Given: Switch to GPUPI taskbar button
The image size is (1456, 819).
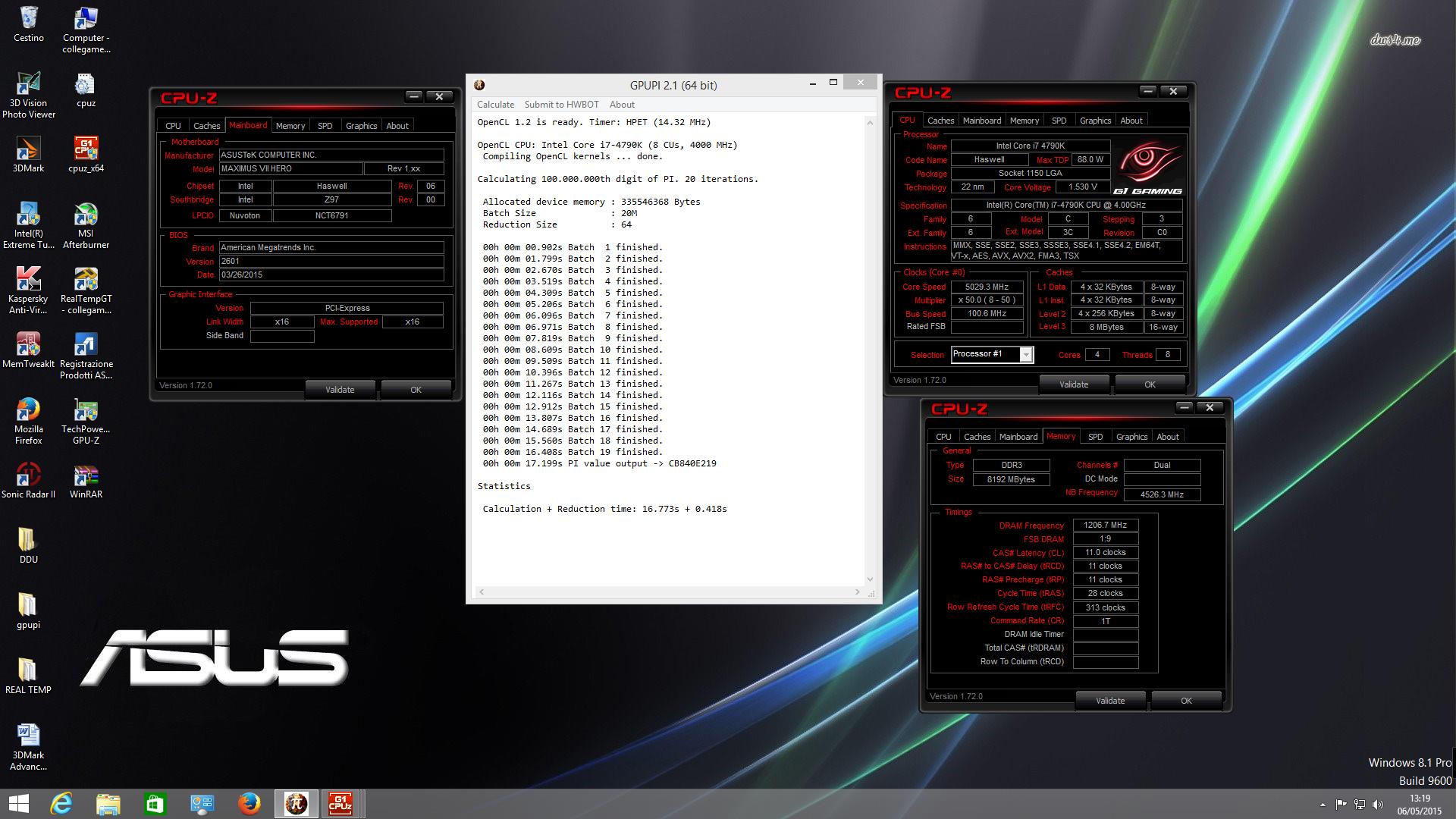Looking at the screenshot, I should point(297,804).
